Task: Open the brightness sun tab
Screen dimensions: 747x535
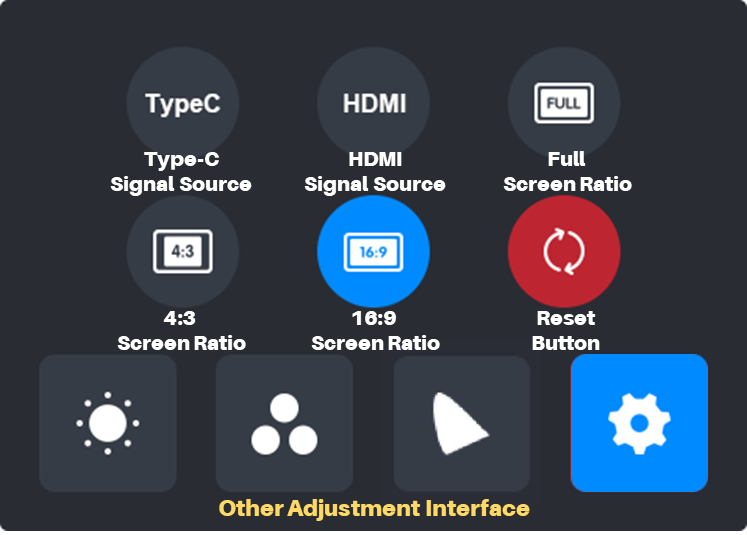Action: point(108,423)
